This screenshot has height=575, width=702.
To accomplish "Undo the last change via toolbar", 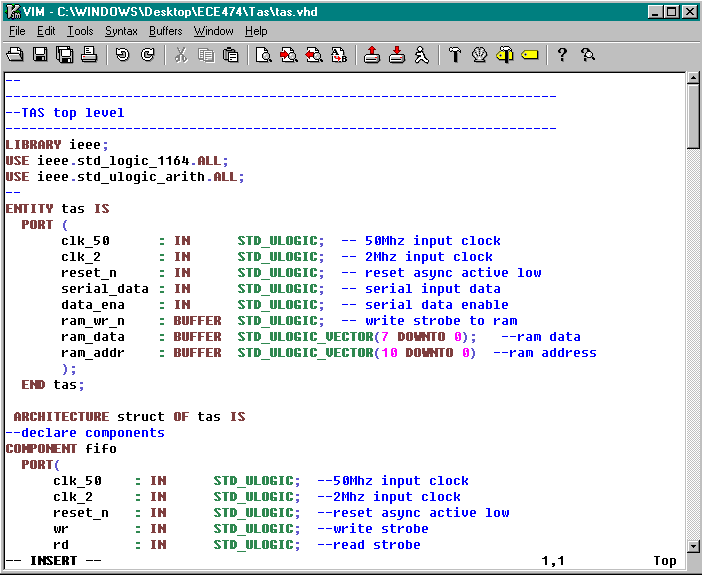I will coord(122,55).
